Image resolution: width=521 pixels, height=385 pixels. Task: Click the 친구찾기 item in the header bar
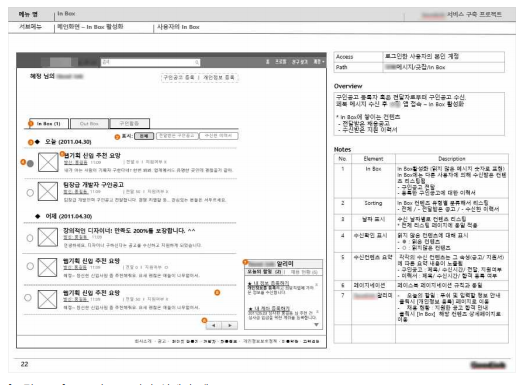click(x=300, y=62)
